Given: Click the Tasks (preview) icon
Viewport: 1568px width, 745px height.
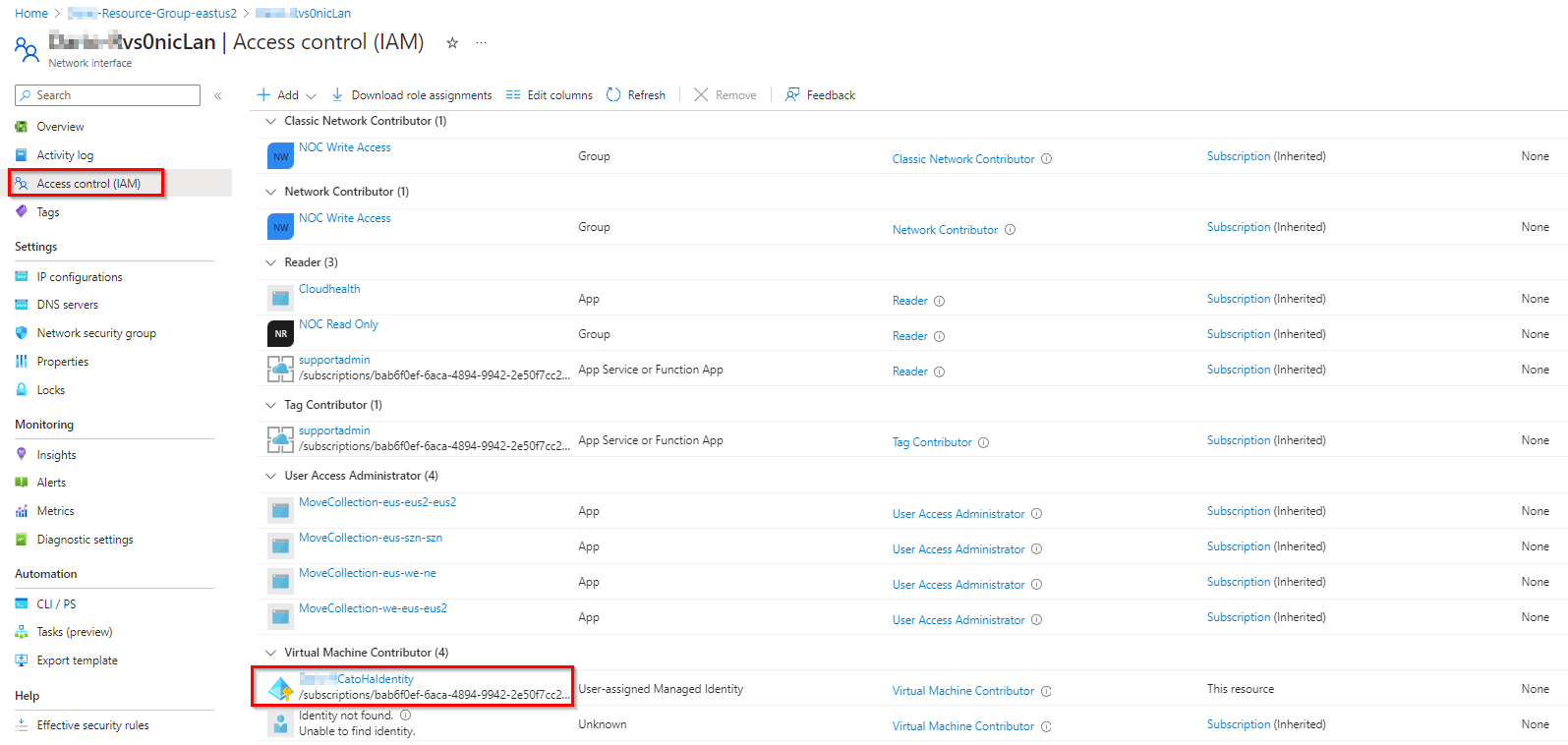Looking at the screenshot, I should coord(22,632).
